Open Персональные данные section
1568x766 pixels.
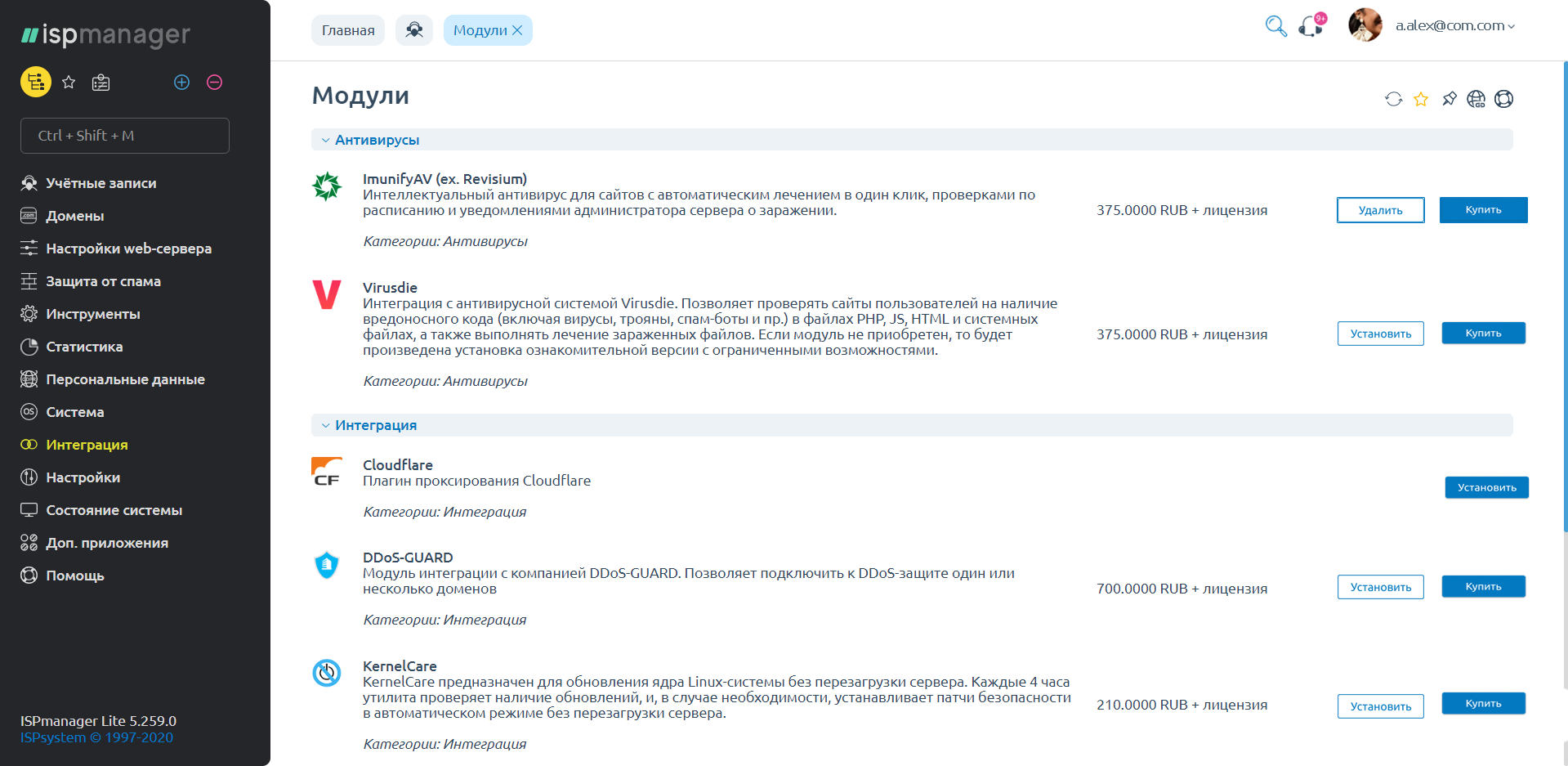point(126,379)
